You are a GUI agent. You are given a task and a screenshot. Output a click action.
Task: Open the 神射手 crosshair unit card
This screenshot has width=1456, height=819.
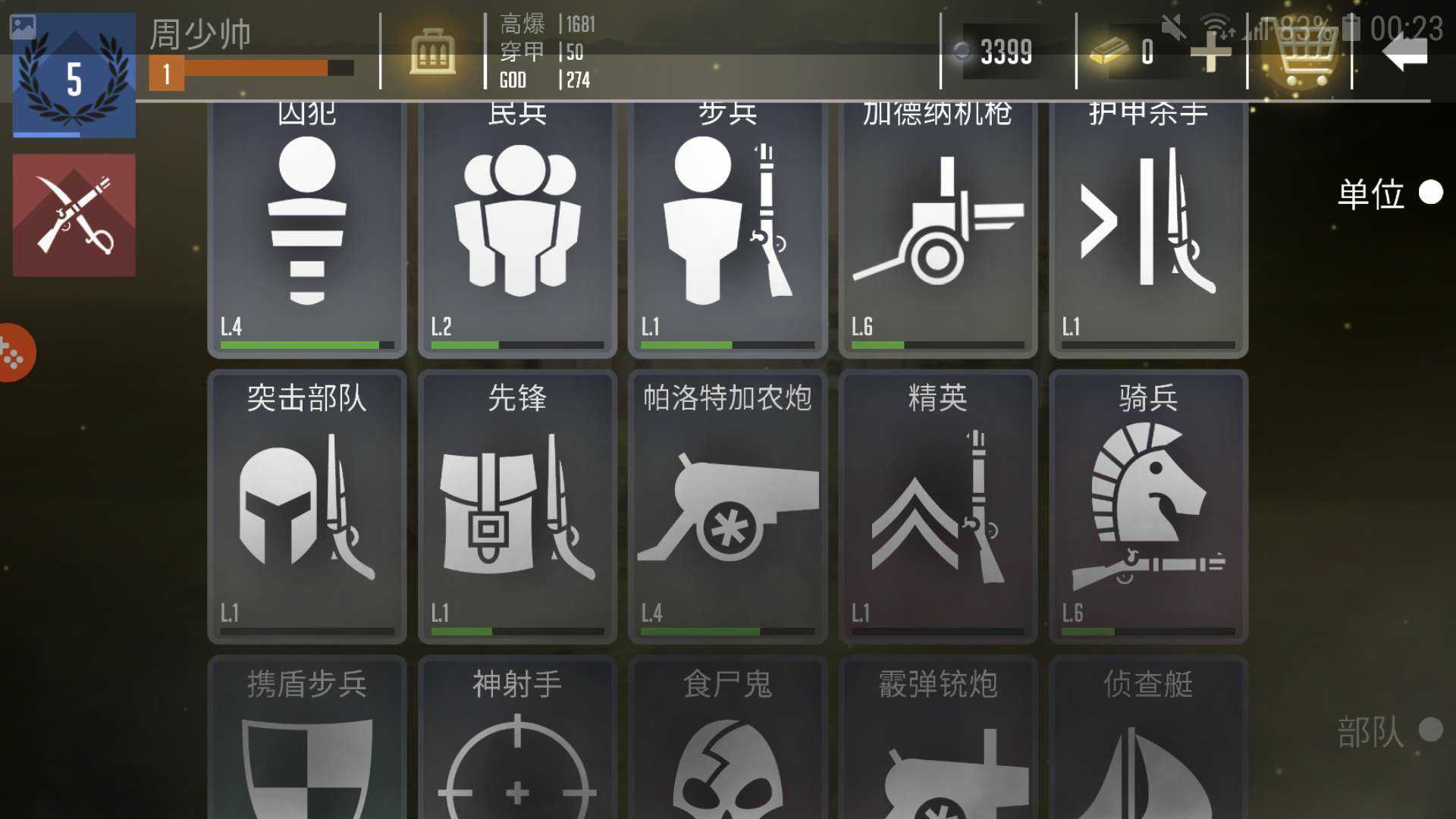(x=517, y=737)
